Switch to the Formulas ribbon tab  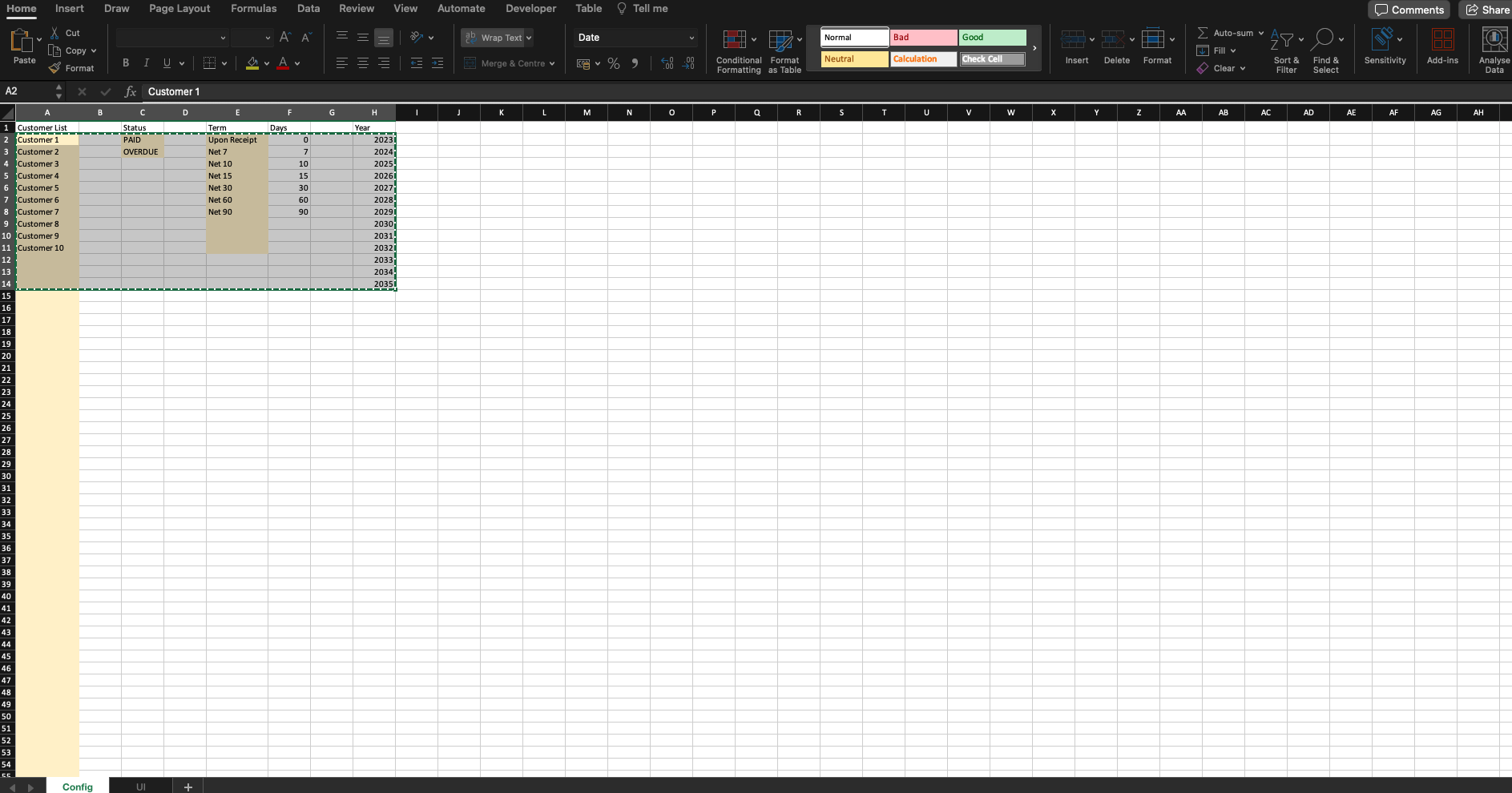coord(253,8)
